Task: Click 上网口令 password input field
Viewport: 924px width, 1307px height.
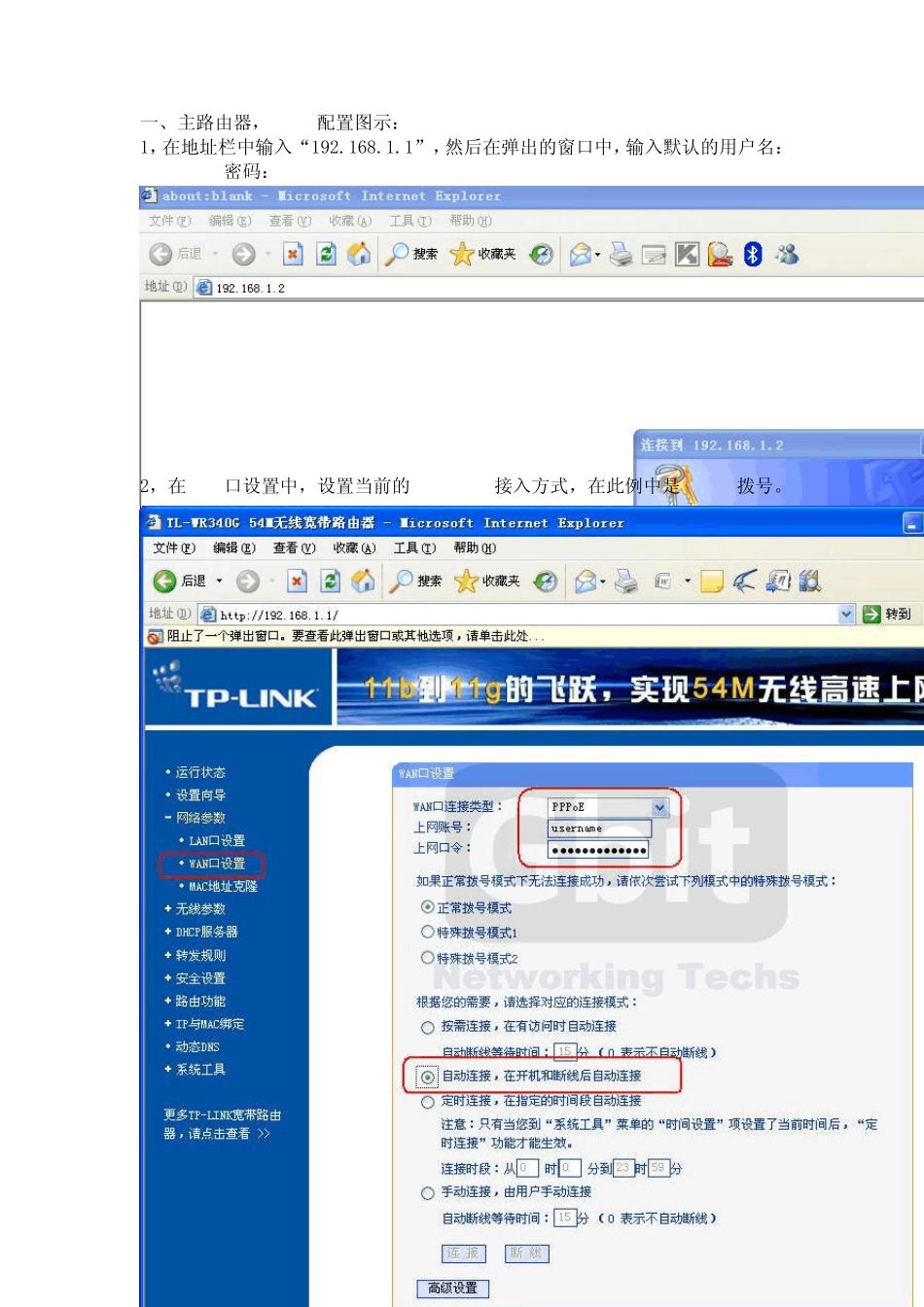Action: (599, 850)
